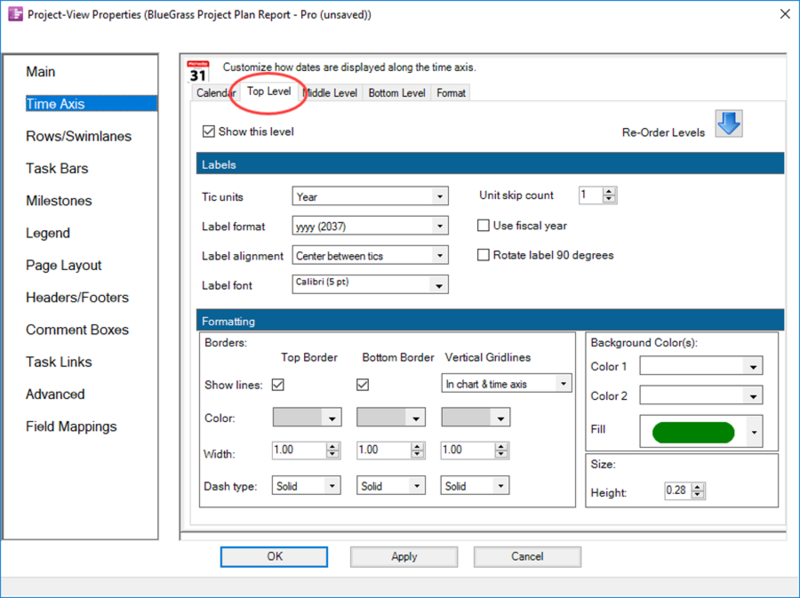Open the Background Color 2 picker
Viewport: 800px width, 598px height.
(x=701, y=395)
